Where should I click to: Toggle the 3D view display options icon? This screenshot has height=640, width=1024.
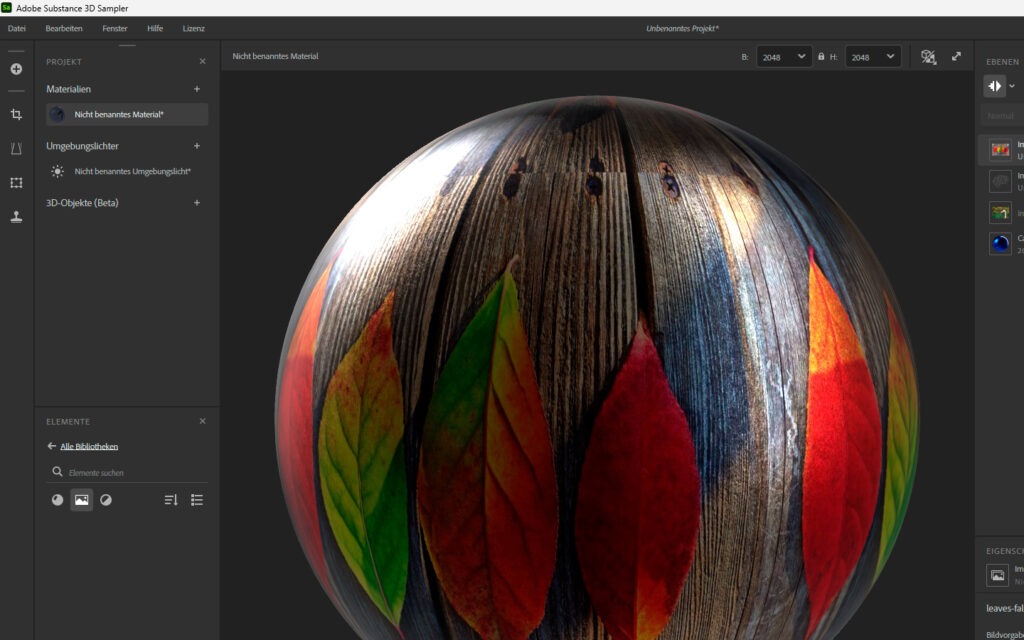[928, 57]
